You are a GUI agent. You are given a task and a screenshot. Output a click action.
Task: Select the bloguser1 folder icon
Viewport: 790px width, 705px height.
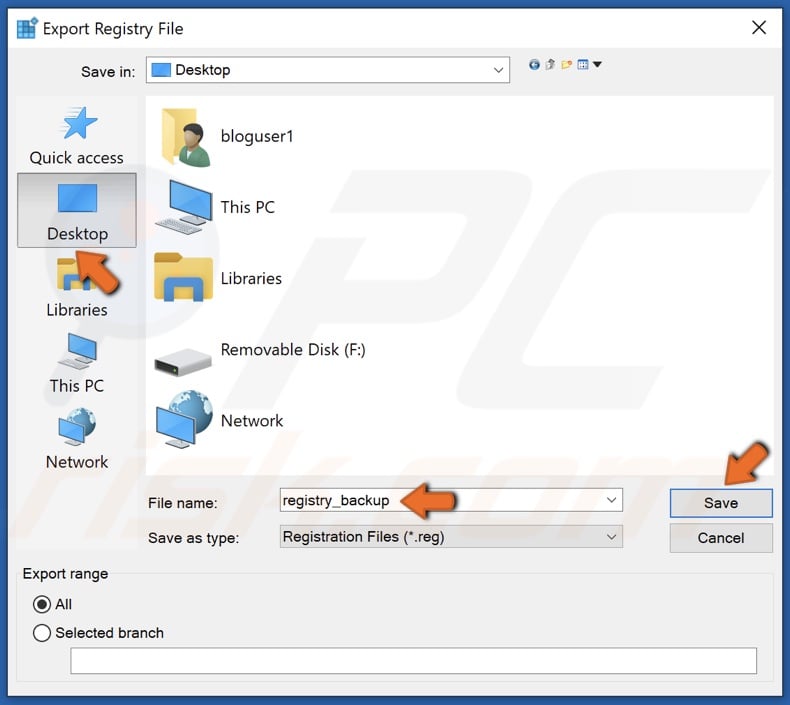click(x=184, y=137)
